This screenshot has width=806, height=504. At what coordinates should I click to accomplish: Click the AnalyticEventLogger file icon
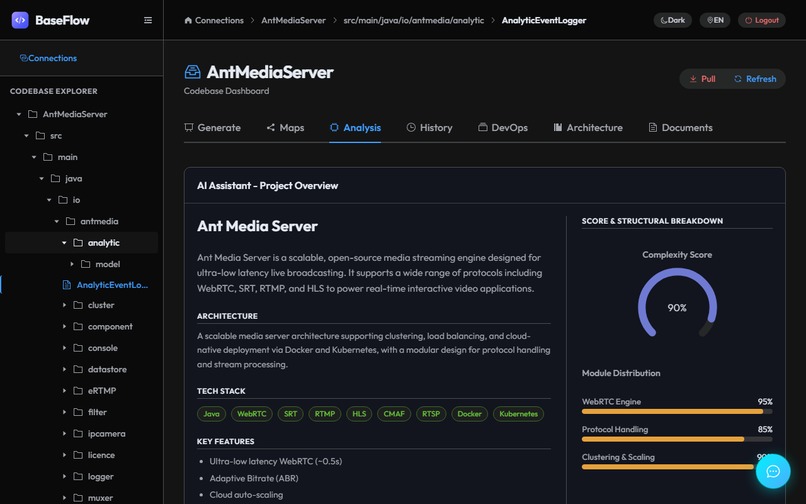(x=66, y=285)
